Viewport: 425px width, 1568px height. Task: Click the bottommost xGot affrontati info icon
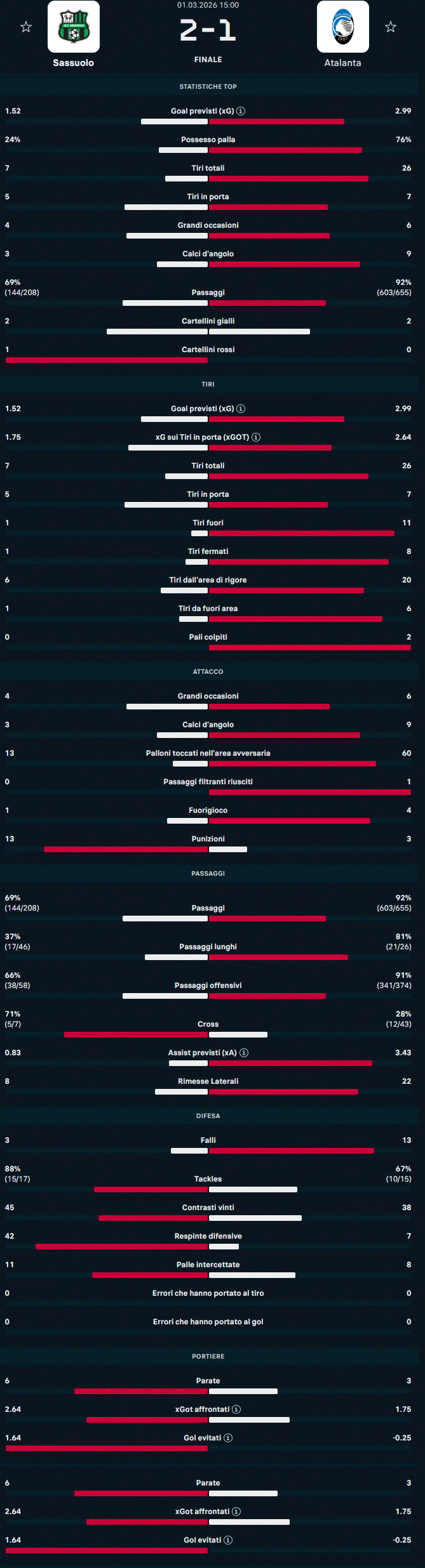pyautogui.click(x=236, y=1512)
